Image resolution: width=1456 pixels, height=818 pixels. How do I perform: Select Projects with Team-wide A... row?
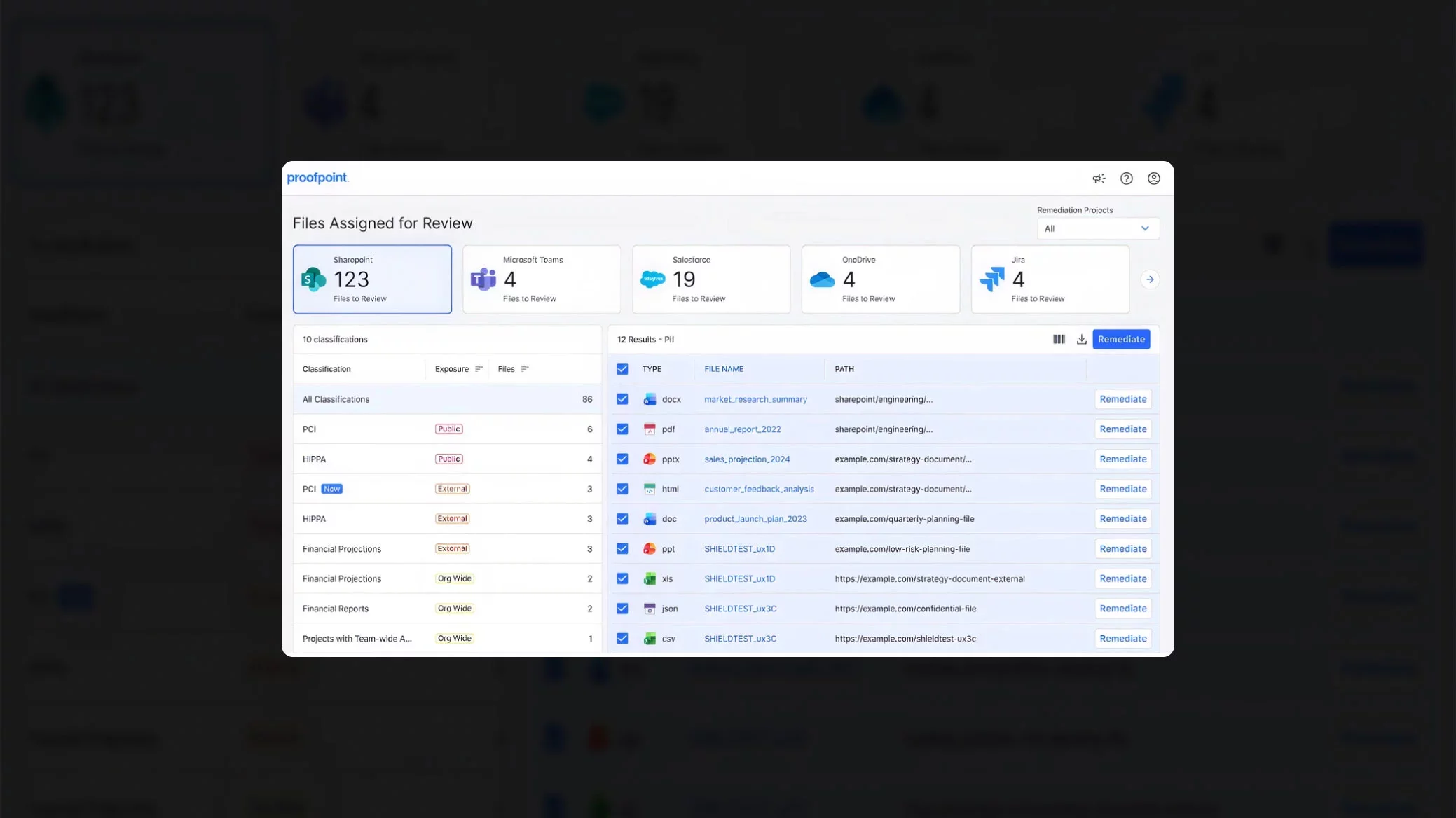click(x=447, y=639)
